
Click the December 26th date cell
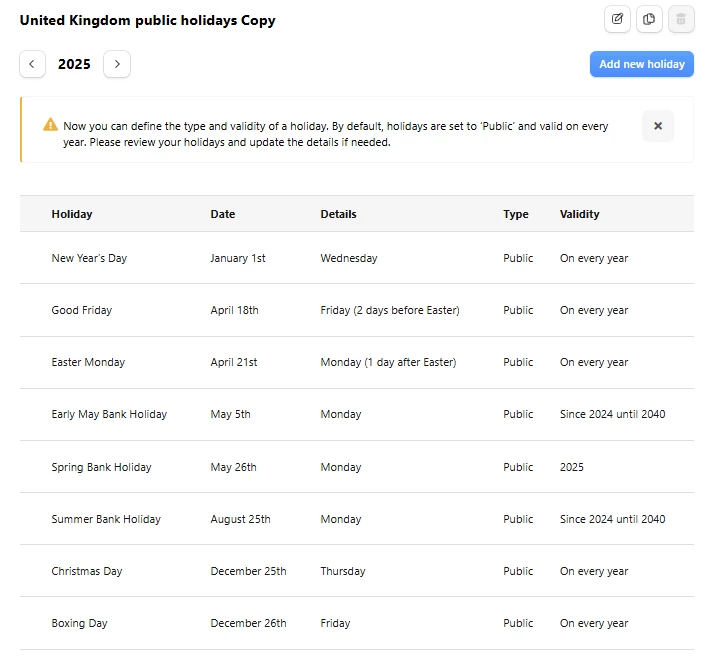249,623
